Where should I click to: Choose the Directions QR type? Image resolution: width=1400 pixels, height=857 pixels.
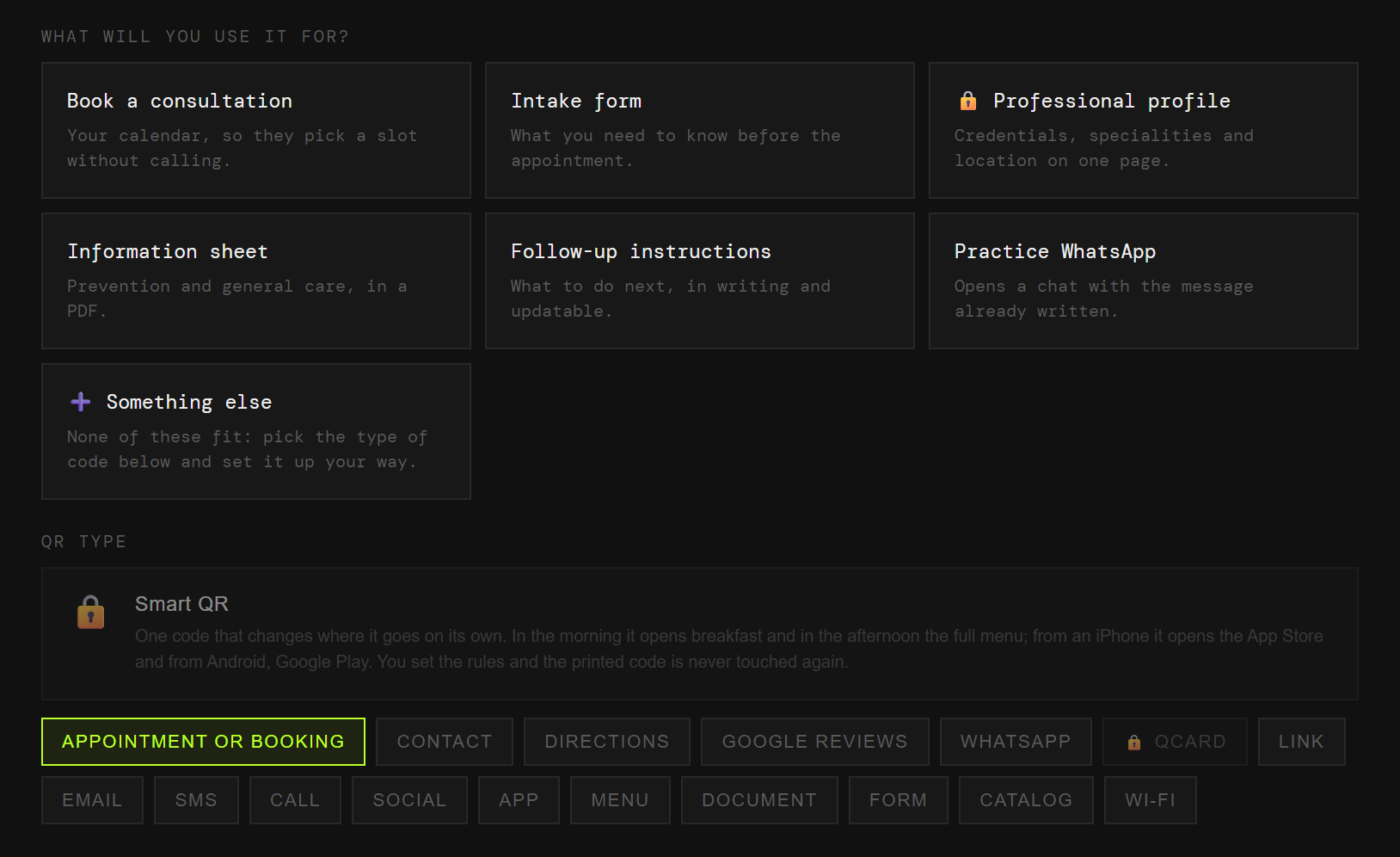tap(607, 742)
